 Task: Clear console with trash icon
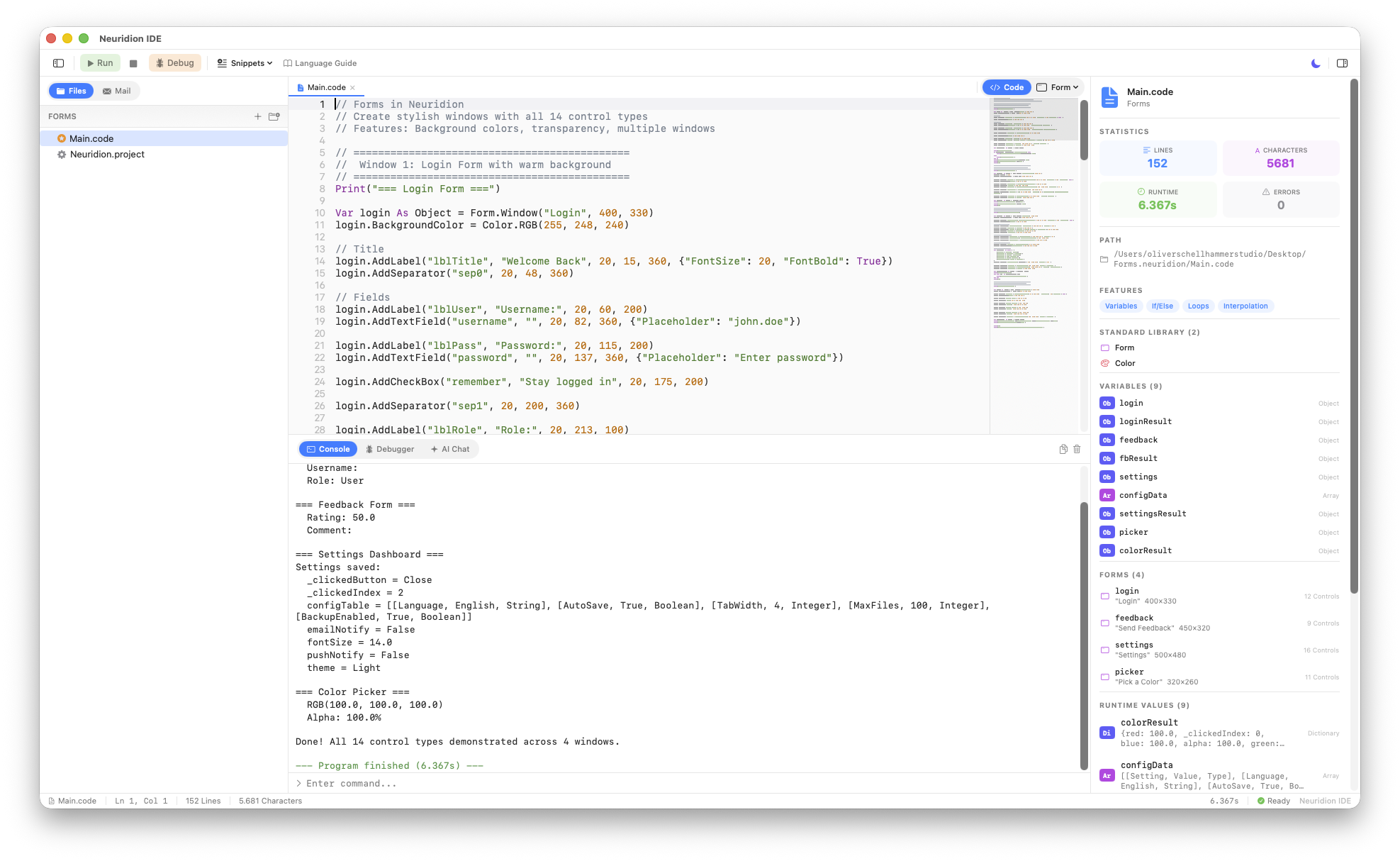1077,449
